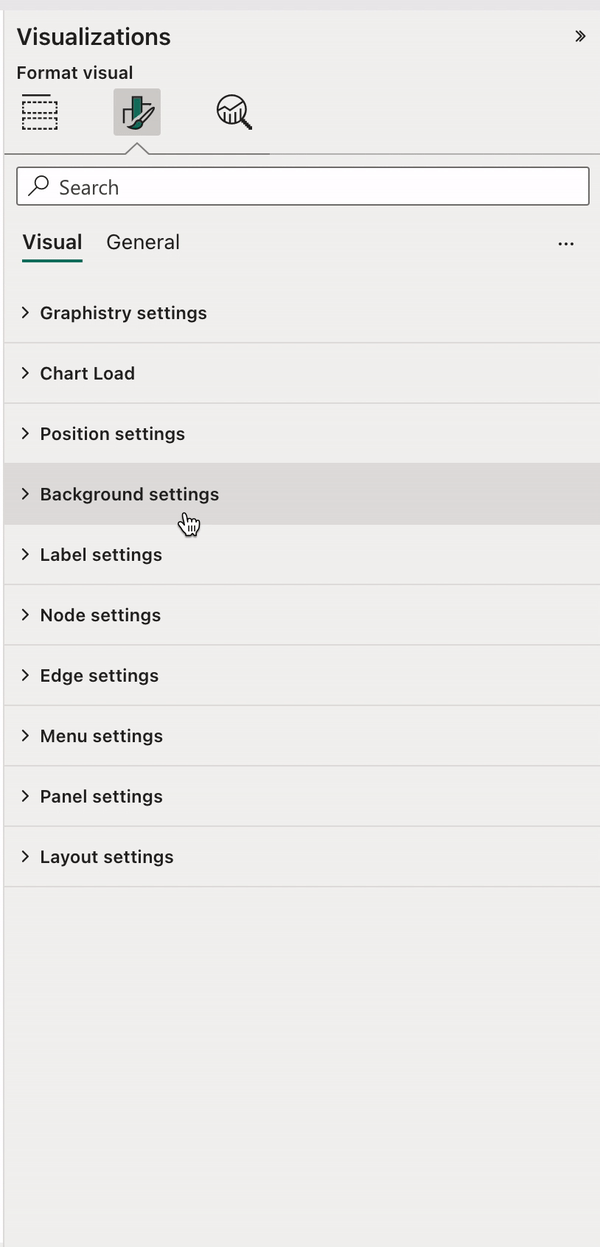Viewport: 600px width, 1247px height.
Task: Select the Format visual paintbrush icon
Action: pos(137,112)
